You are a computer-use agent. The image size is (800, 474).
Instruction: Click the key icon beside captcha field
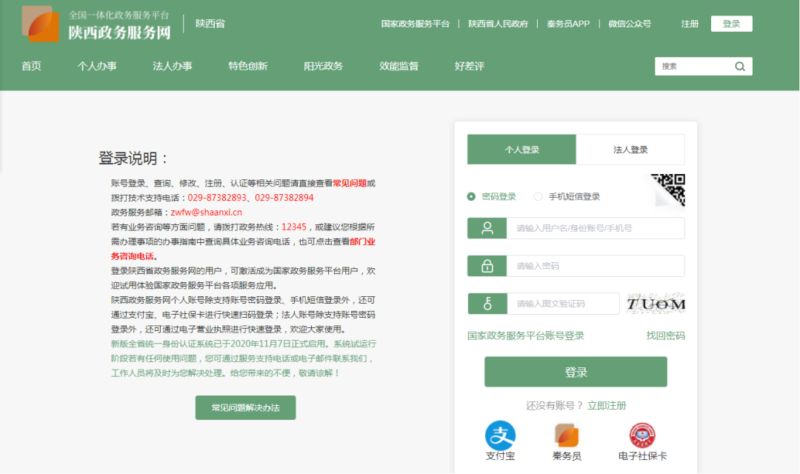(487, 304)
